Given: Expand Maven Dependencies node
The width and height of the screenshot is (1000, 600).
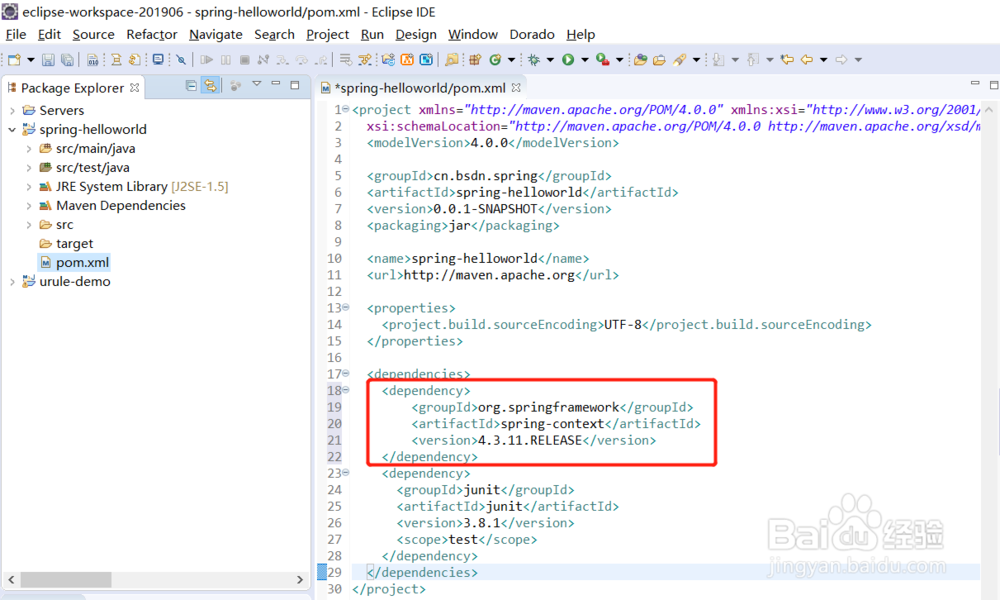Looking at the screenshot, I should coord(29,206).
